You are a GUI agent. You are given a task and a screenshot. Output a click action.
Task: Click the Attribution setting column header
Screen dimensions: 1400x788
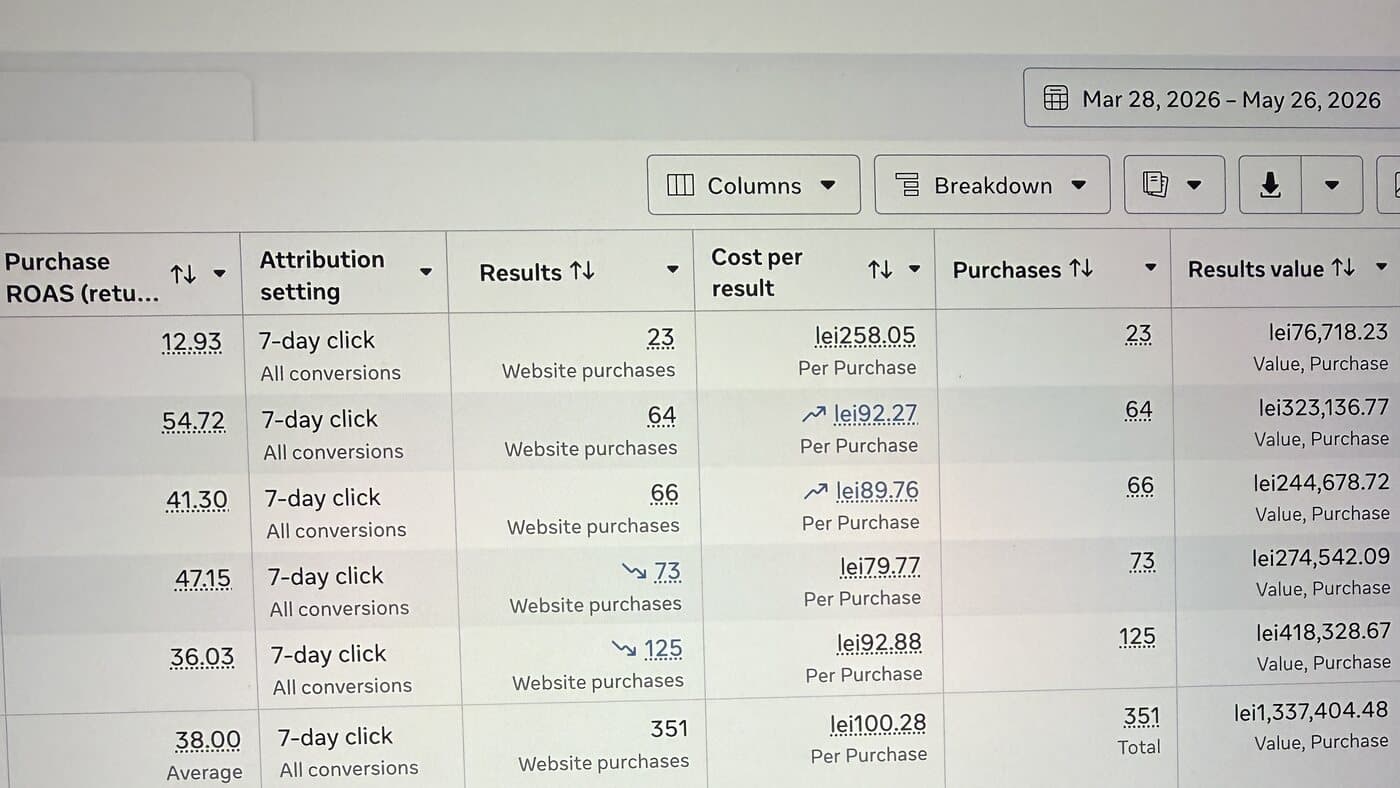tap(322, 275)
